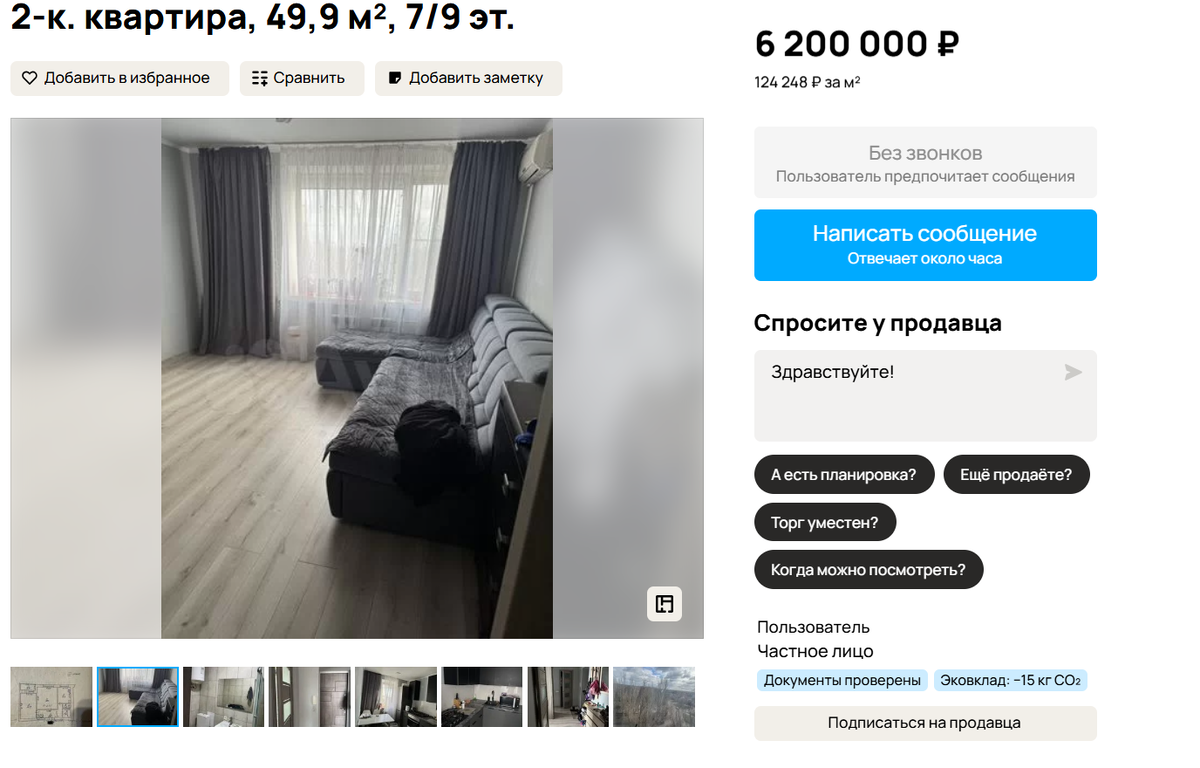Open the floor plan icon on the photo
This screenshot has width=1200, height=768.
[665, 604]
